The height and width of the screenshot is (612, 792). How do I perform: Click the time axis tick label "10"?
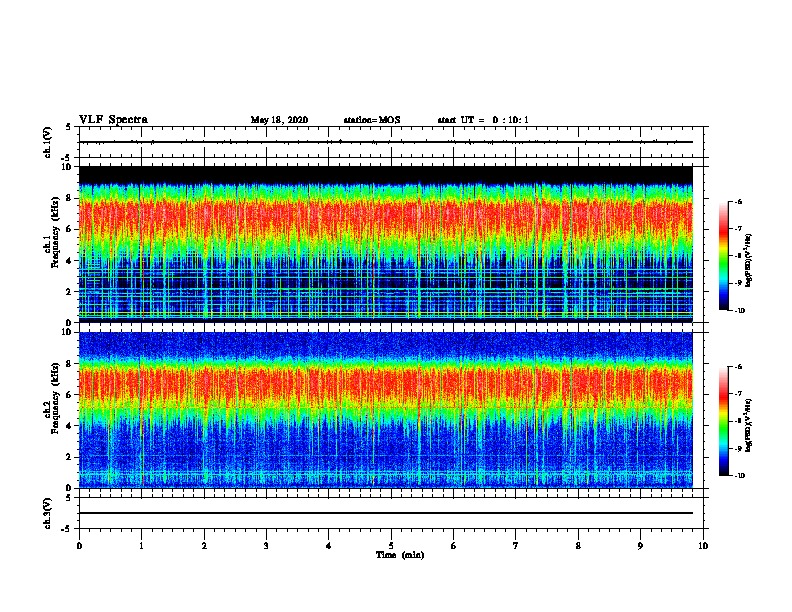[x=703, y=546]
